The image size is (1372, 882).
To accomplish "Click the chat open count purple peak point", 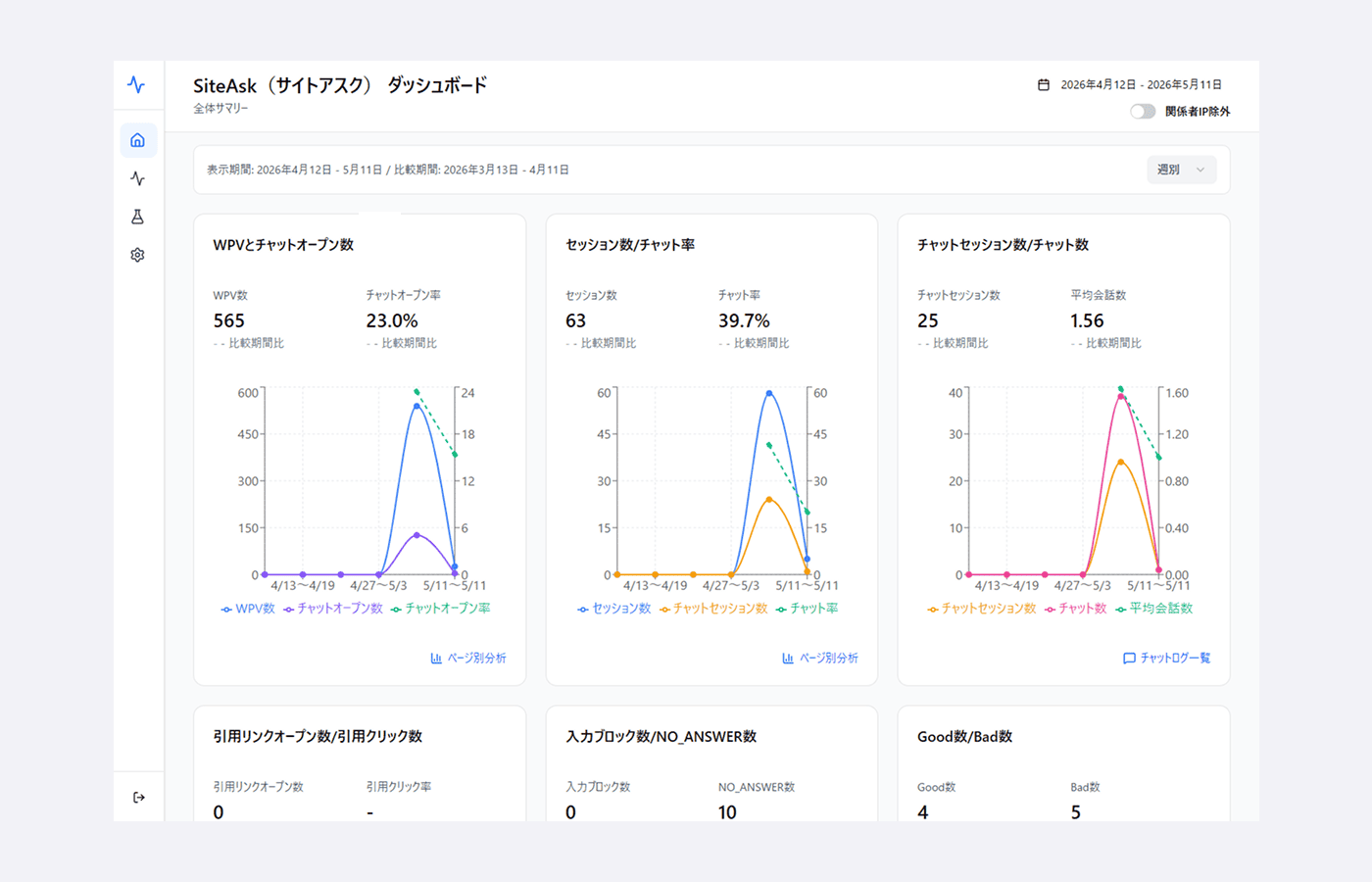I will [416, 535].
